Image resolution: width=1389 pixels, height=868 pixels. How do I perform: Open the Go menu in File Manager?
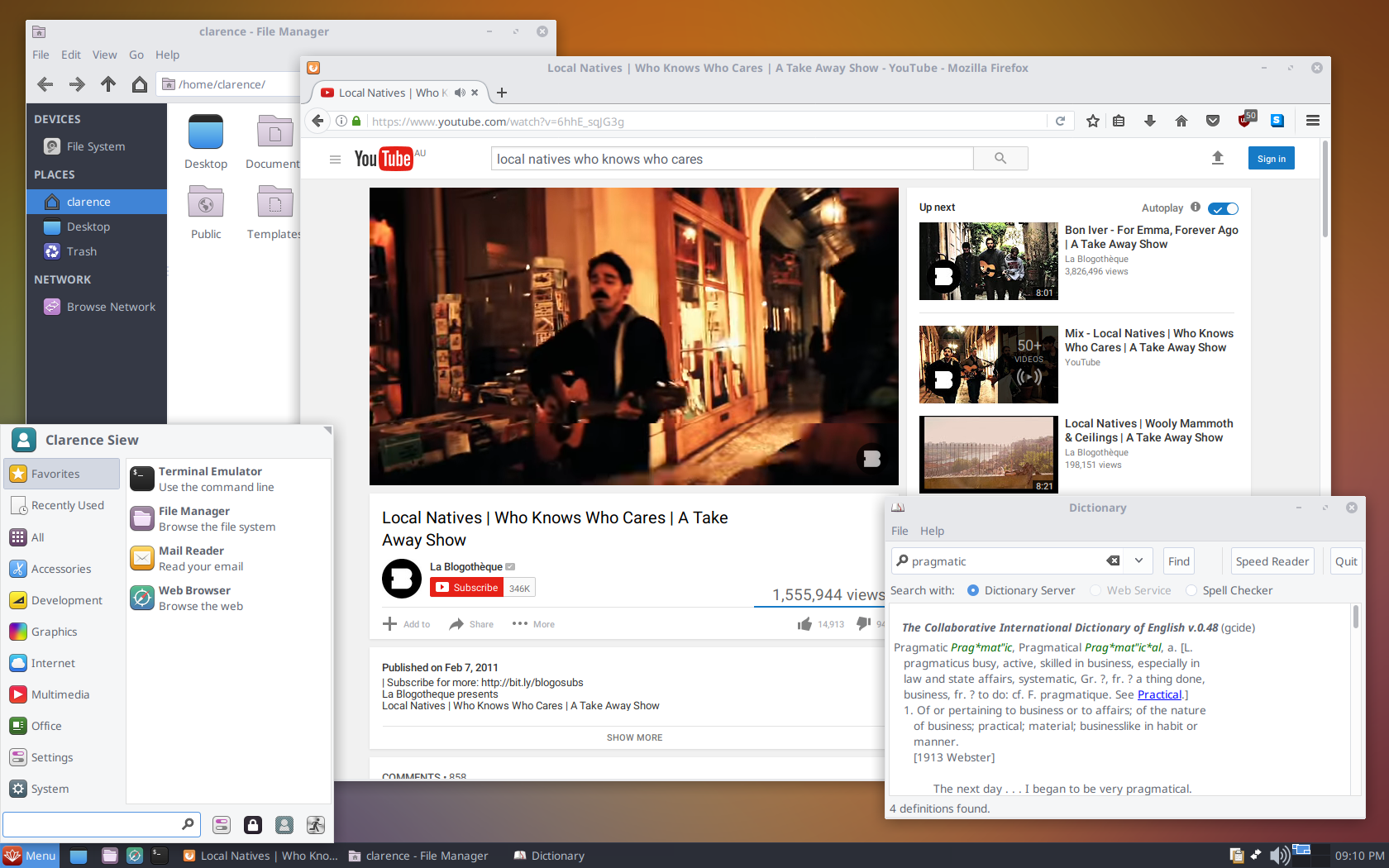point(136,55)
